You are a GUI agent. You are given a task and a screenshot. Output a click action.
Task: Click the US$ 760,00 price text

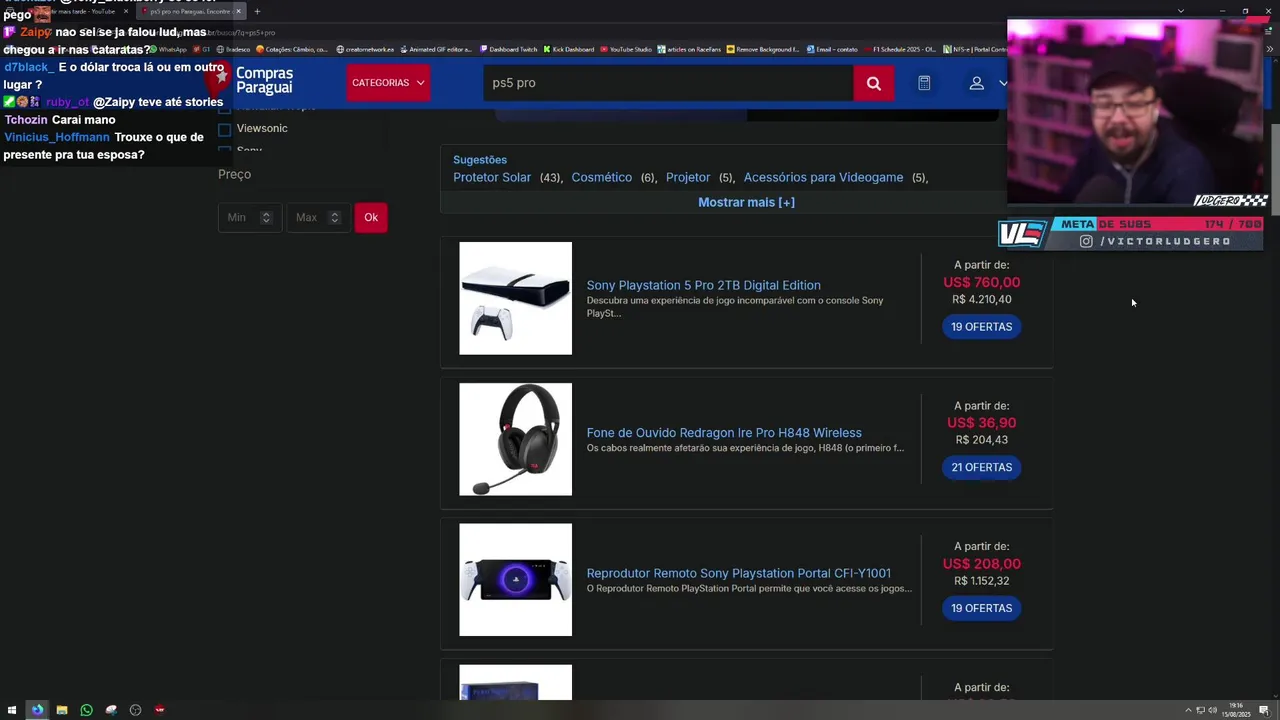[981, 282]
